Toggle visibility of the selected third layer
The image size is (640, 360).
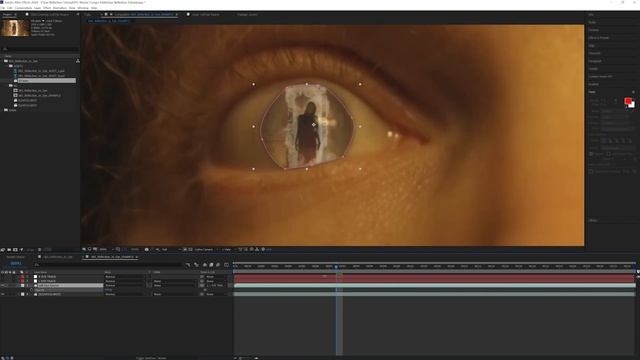pos(3,286)
